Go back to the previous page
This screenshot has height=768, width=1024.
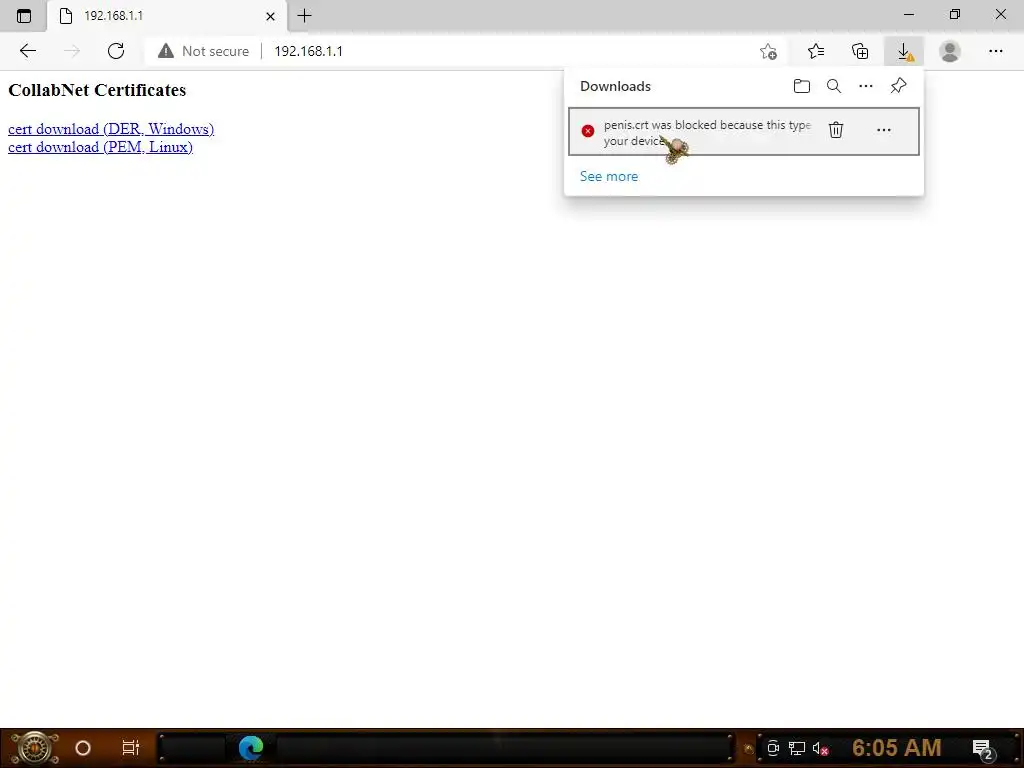27,51
